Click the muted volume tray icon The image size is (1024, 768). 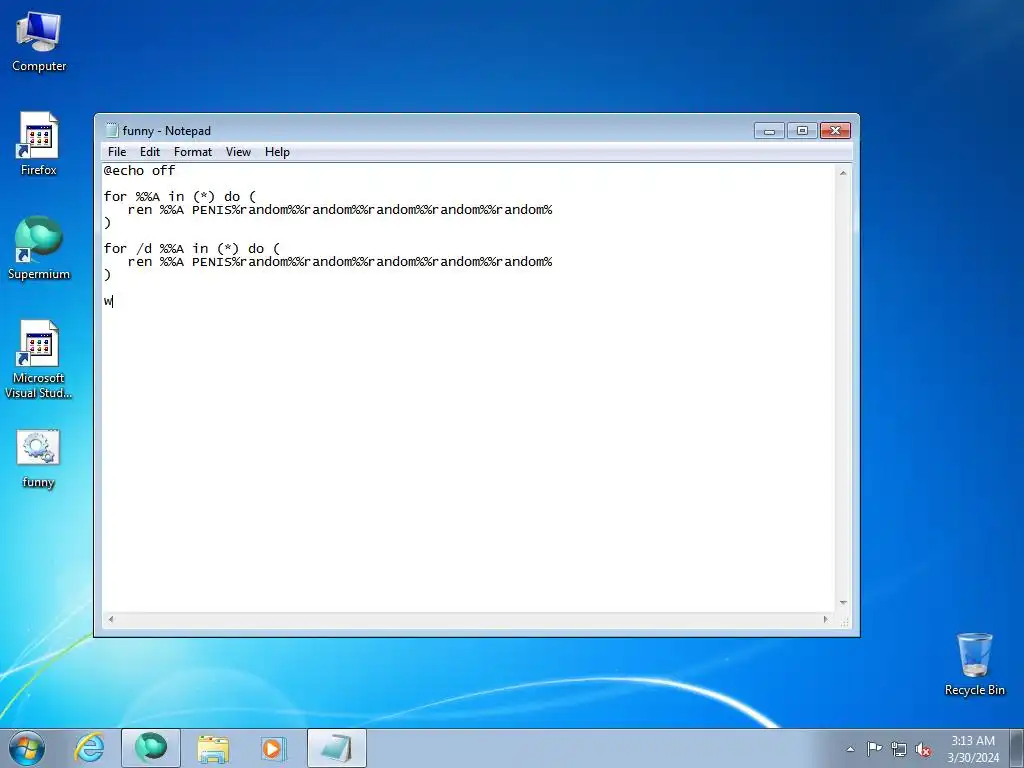click(923, 749)
